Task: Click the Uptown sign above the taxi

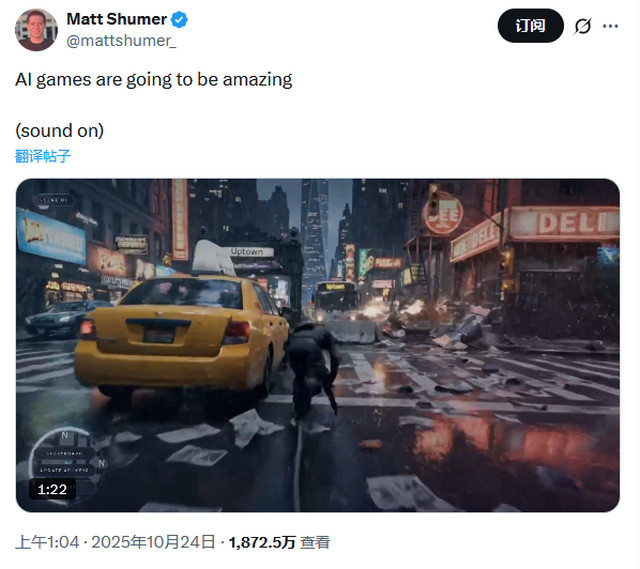Action: coord(246,251)
